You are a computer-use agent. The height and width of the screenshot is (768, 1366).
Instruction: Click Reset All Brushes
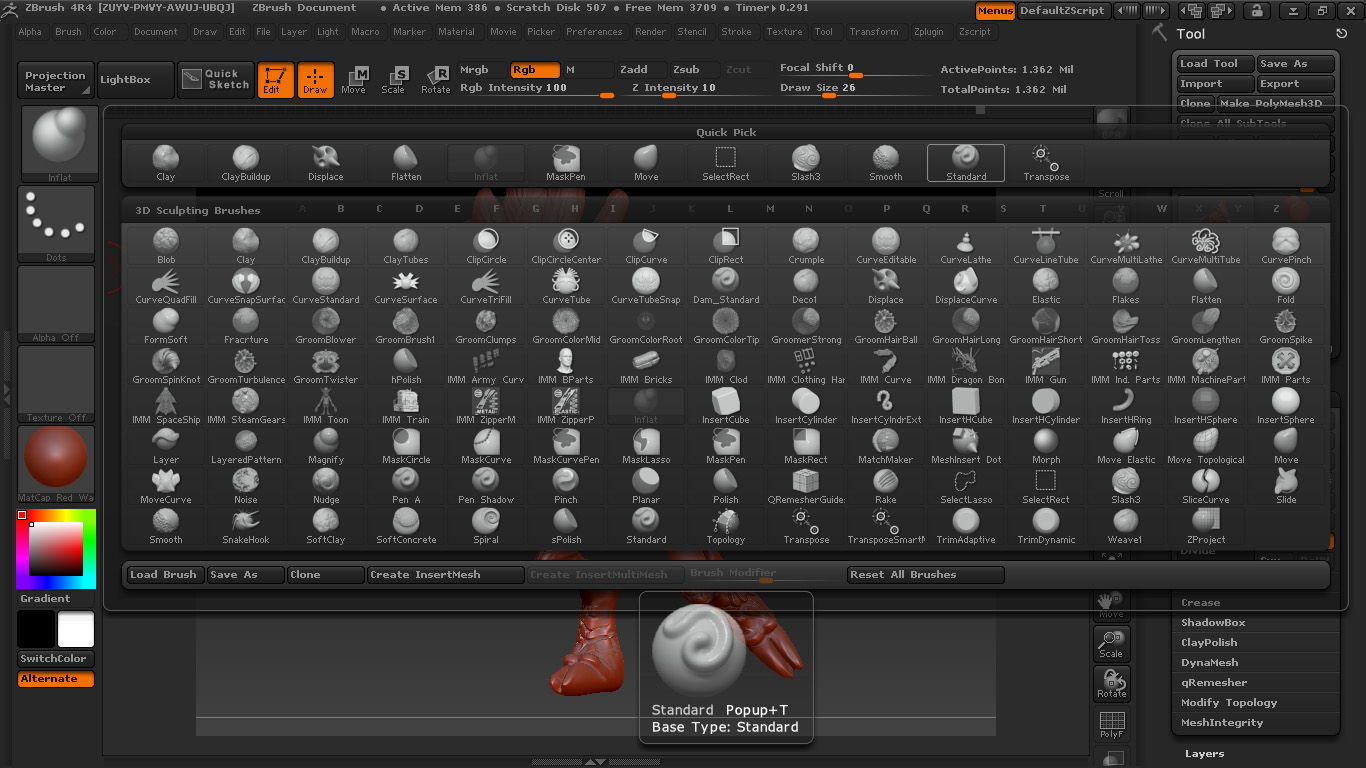click(925, 575)
